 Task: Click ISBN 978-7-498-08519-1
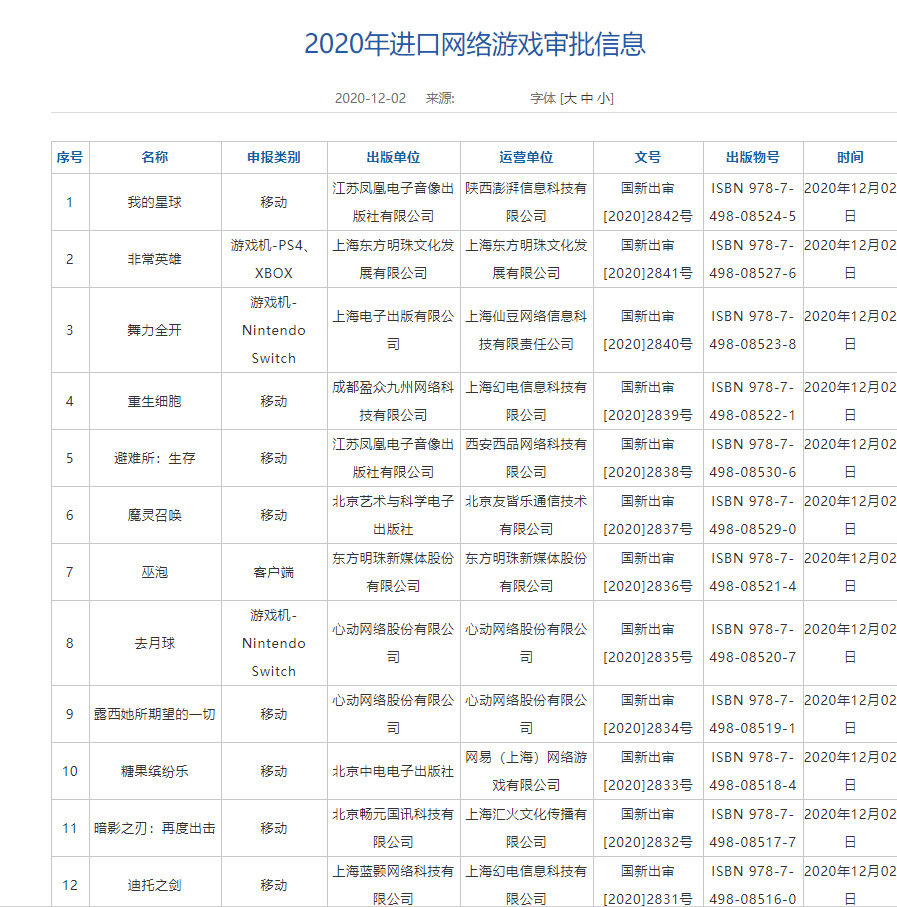753,714
